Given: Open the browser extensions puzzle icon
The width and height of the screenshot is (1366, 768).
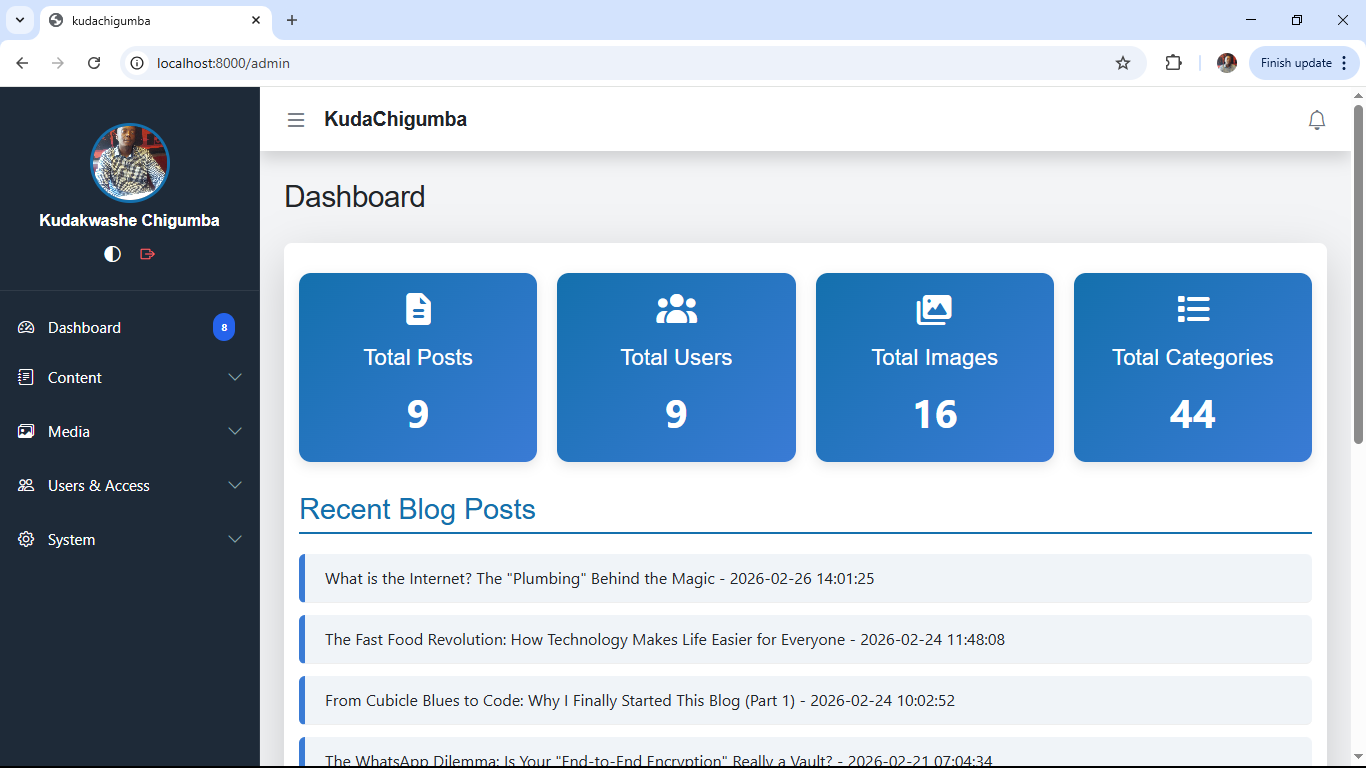Looking at the screenshot, I should pos(1173,62).
